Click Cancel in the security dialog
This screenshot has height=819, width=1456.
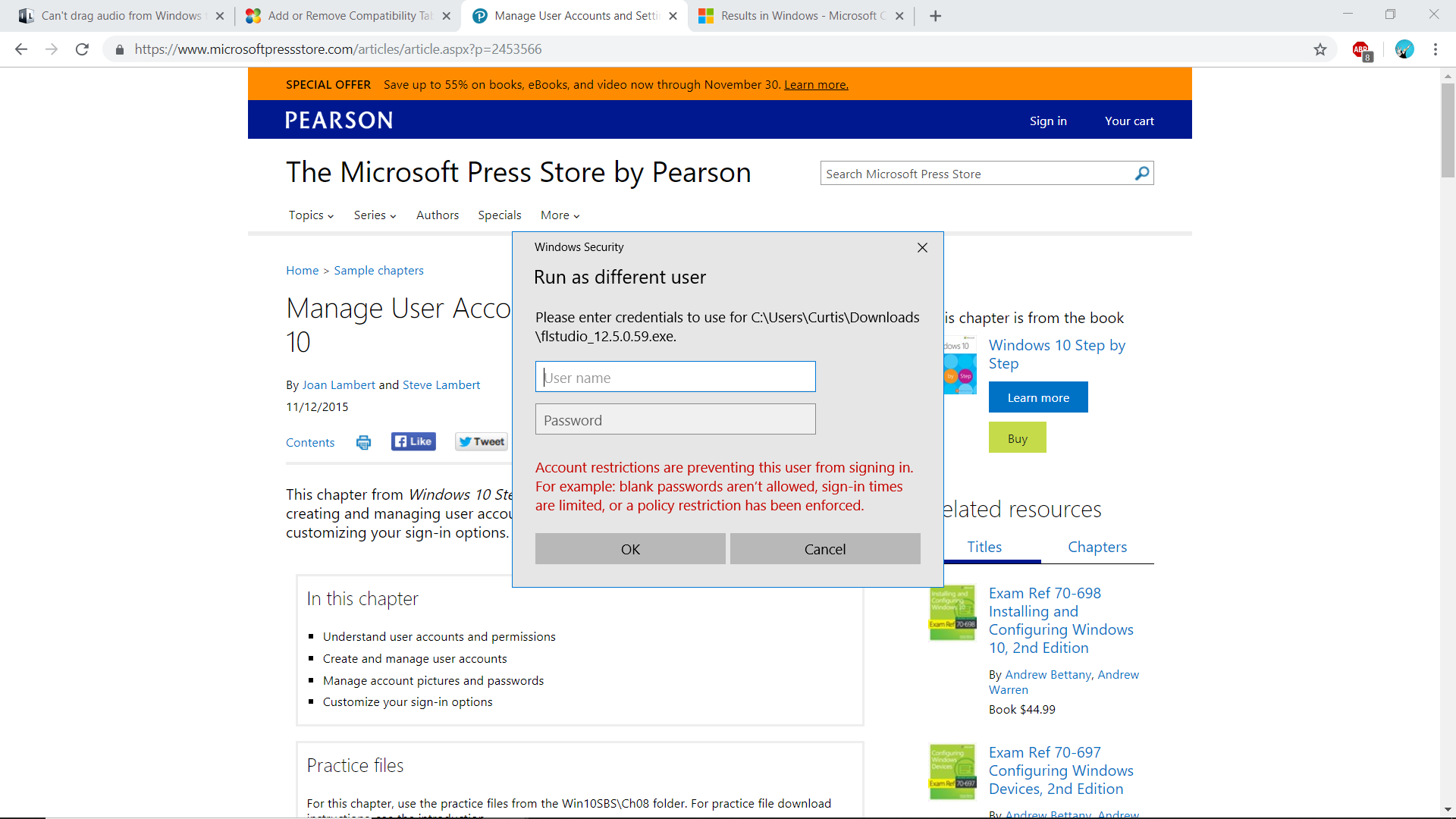pyautogui.click(x=825, y=549)
